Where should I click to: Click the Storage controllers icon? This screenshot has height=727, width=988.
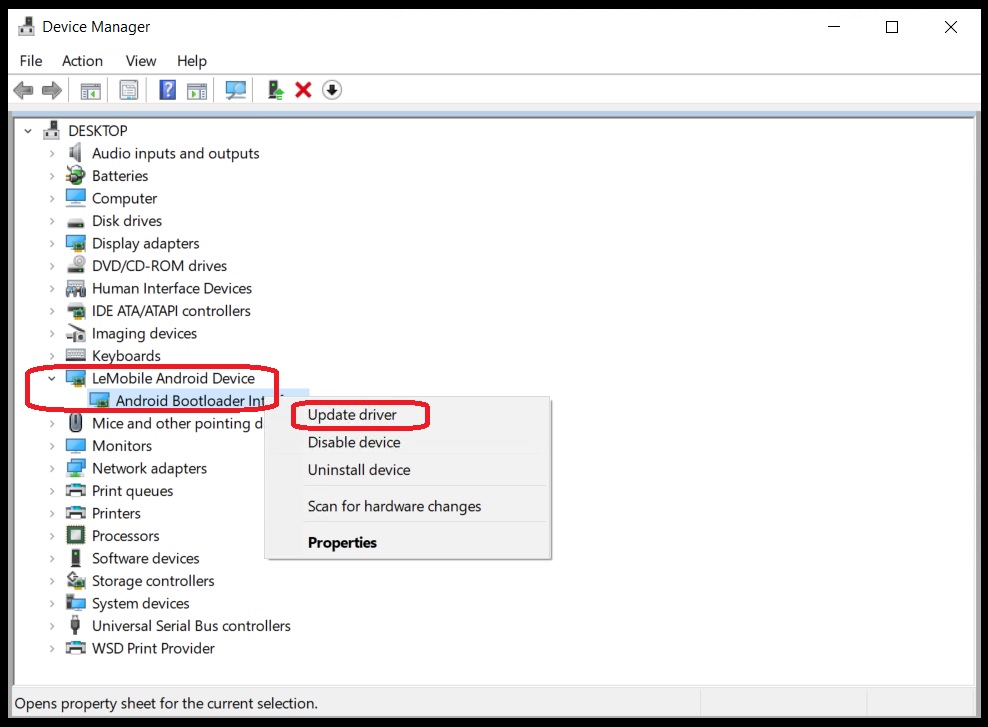[76, 580]
